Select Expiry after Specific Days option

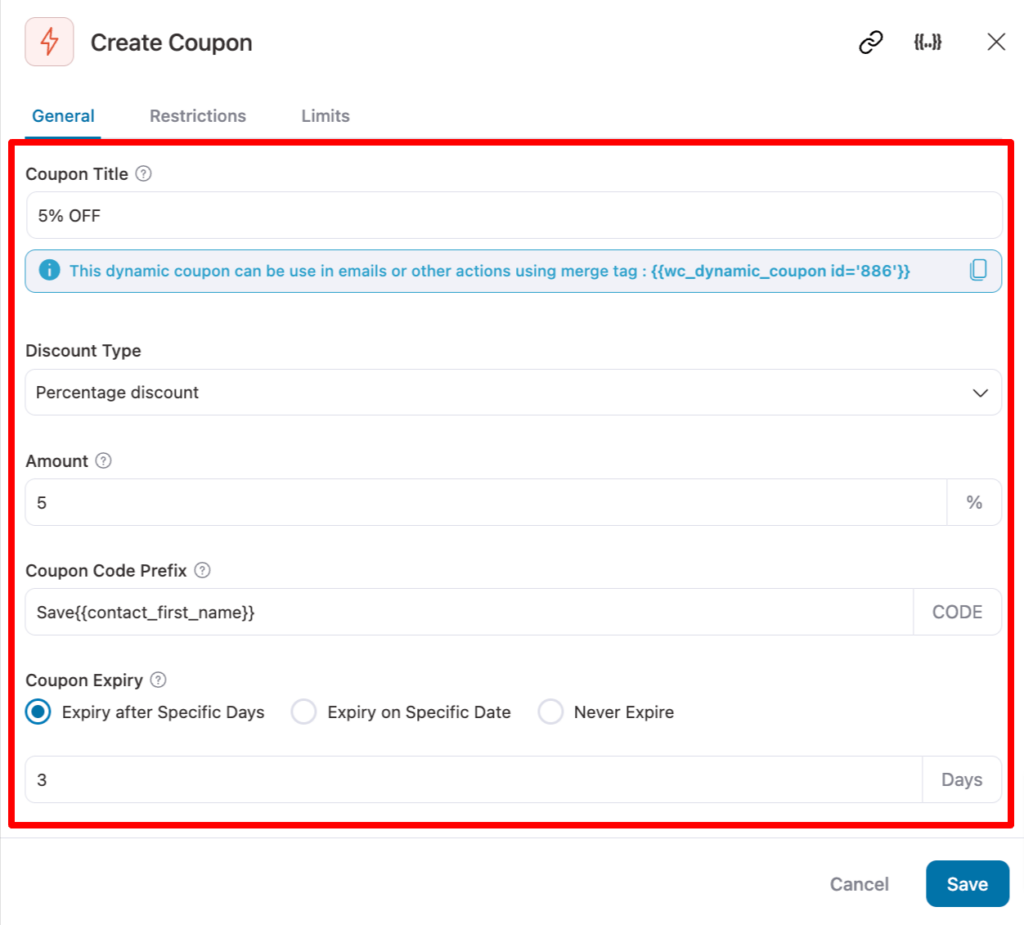(x=36, y=712)
